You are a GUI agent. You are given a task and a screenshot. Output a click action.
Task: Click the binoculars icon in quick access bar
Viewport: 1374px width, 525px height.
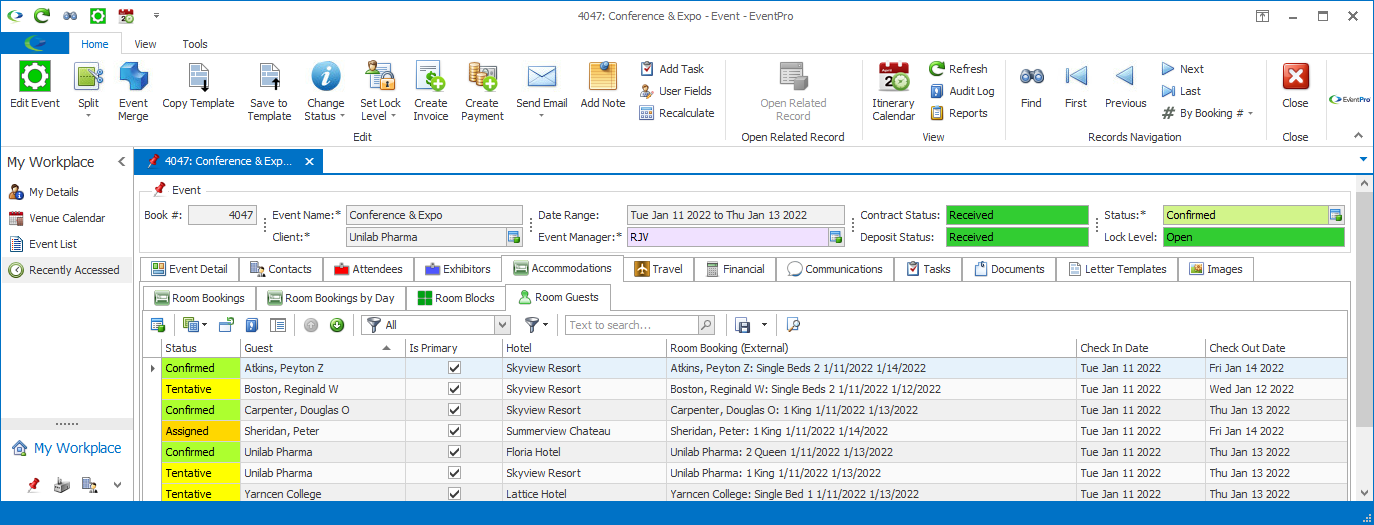pyautogui.click(x=70, y=16)
